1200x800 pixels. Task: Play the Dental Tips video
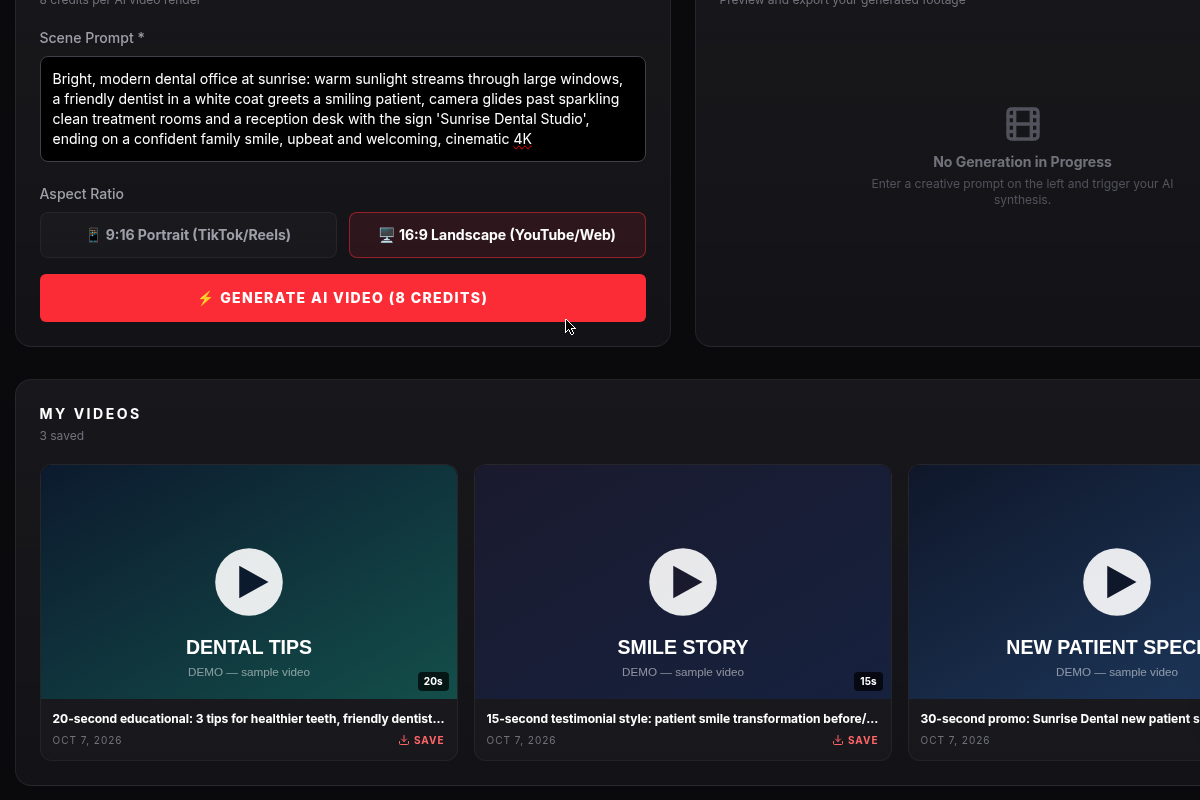pos(249,582)
